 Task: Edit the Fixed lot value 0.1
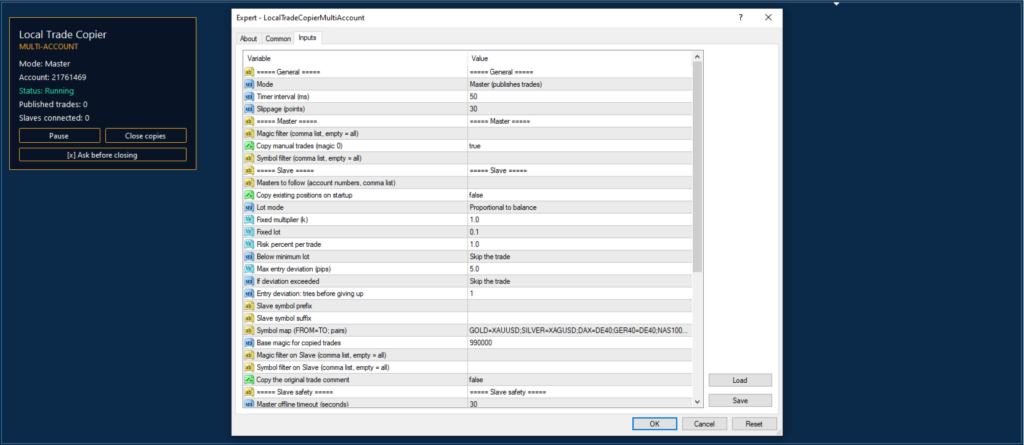tap(579, 232)
